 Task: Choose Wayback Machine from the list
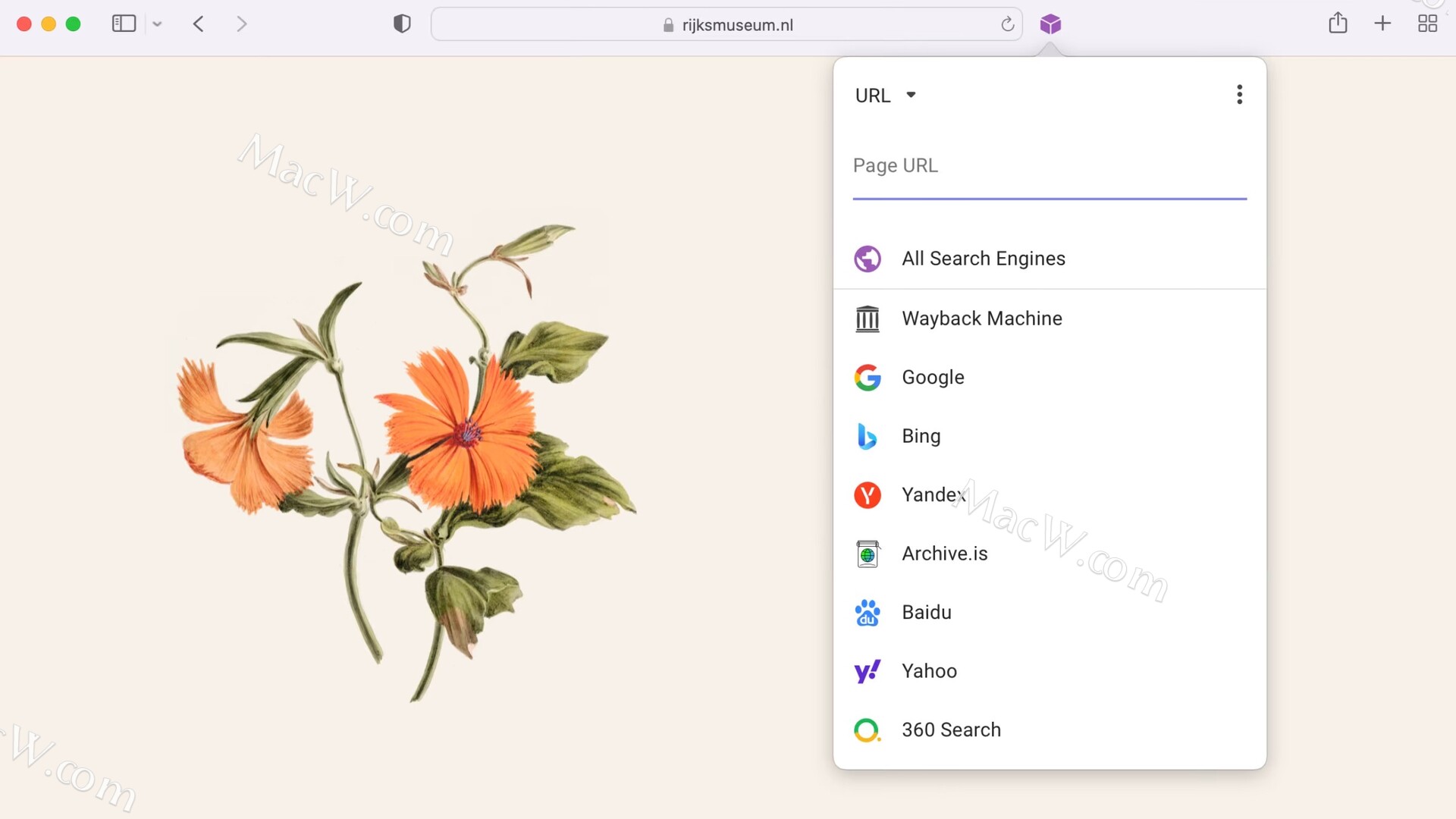coord(1050,318)
